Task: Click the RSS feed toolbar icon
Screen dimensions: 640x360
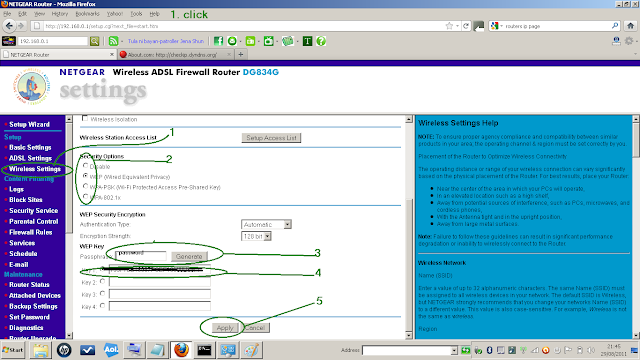Action: coord(113,41)
